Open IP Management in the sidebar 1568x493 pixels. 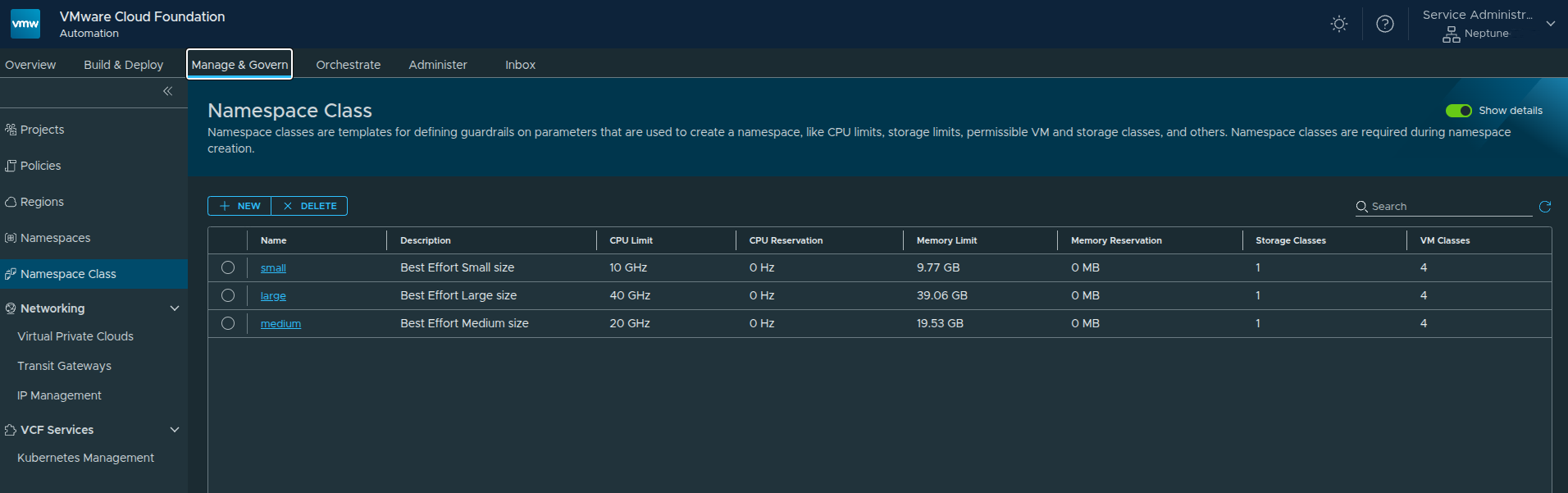click(59, 395)
